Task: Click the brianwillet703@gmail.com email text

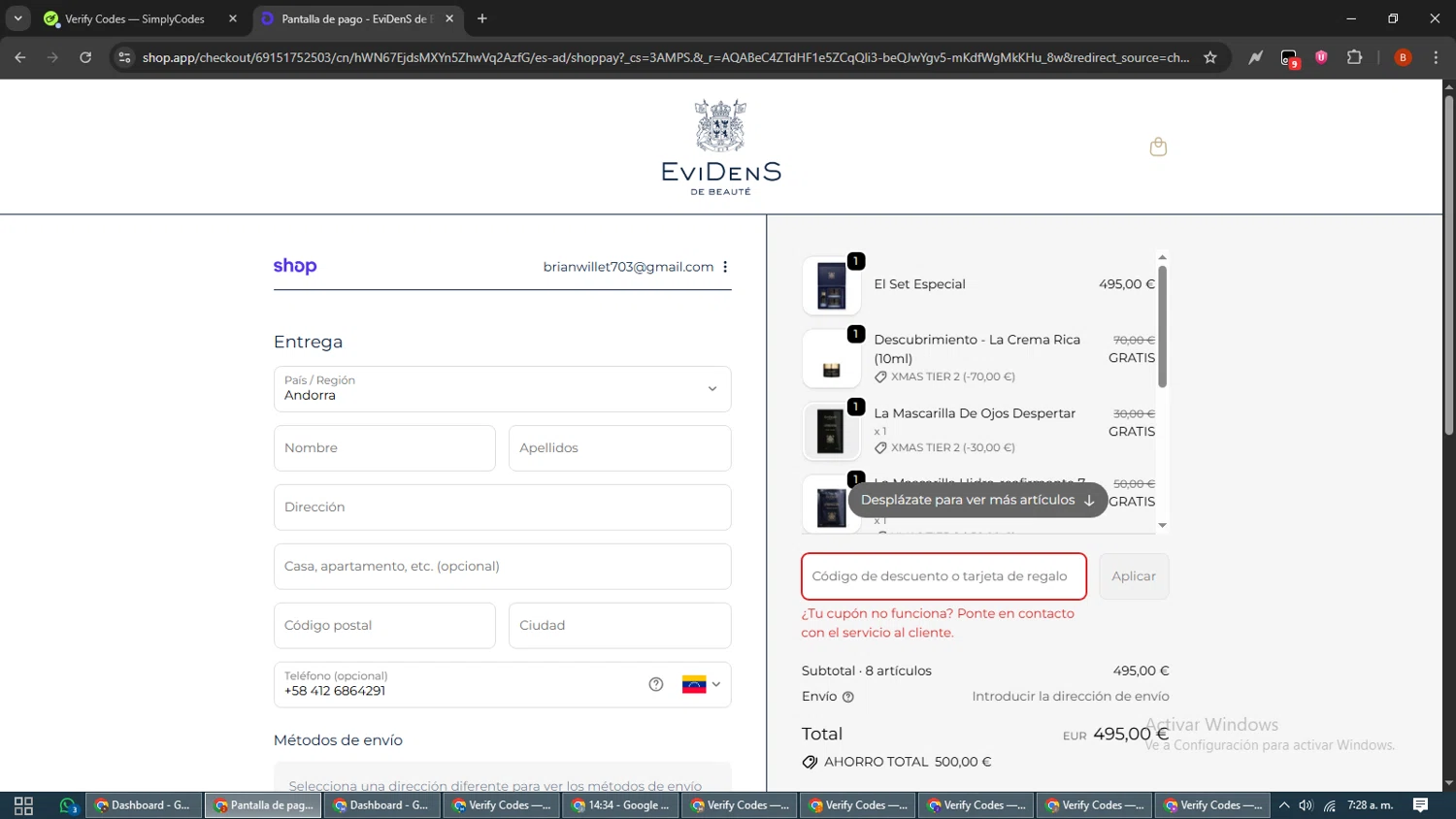Action: [628, 267]
